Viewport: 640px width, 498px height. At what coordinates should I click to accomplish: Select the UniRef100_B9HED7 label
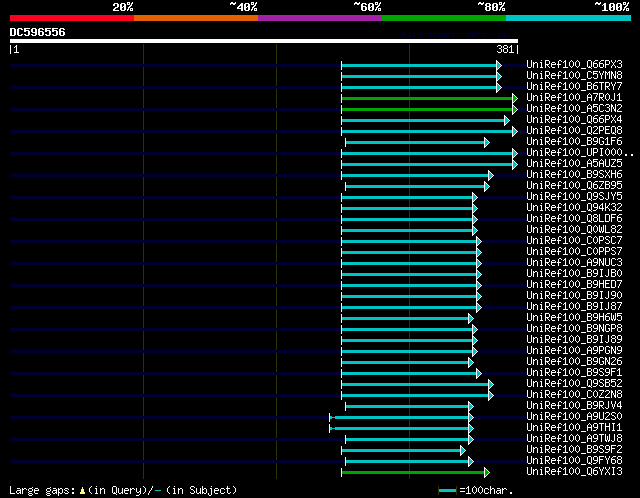[574, 285]
